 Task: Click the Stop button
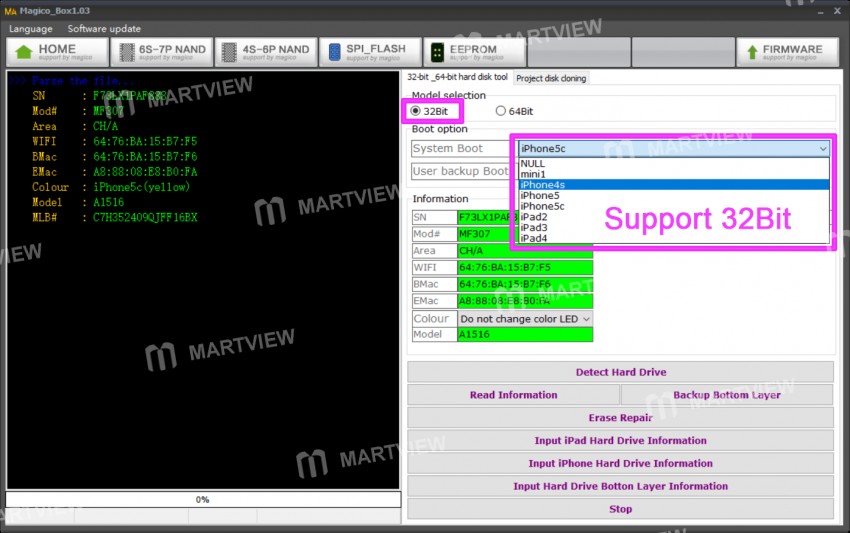(620, 509)
